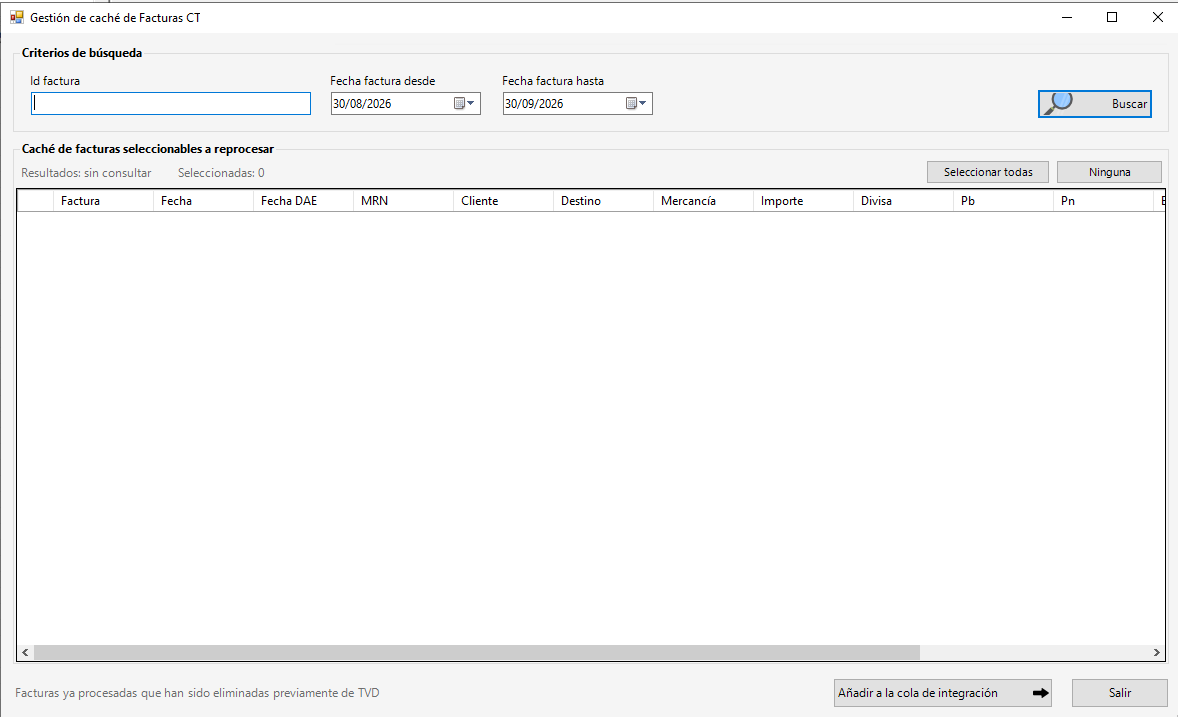
Task: Open calendar dropdown for Fecha factura hasta
Action: pyautogui.click(x=636, y=104)
